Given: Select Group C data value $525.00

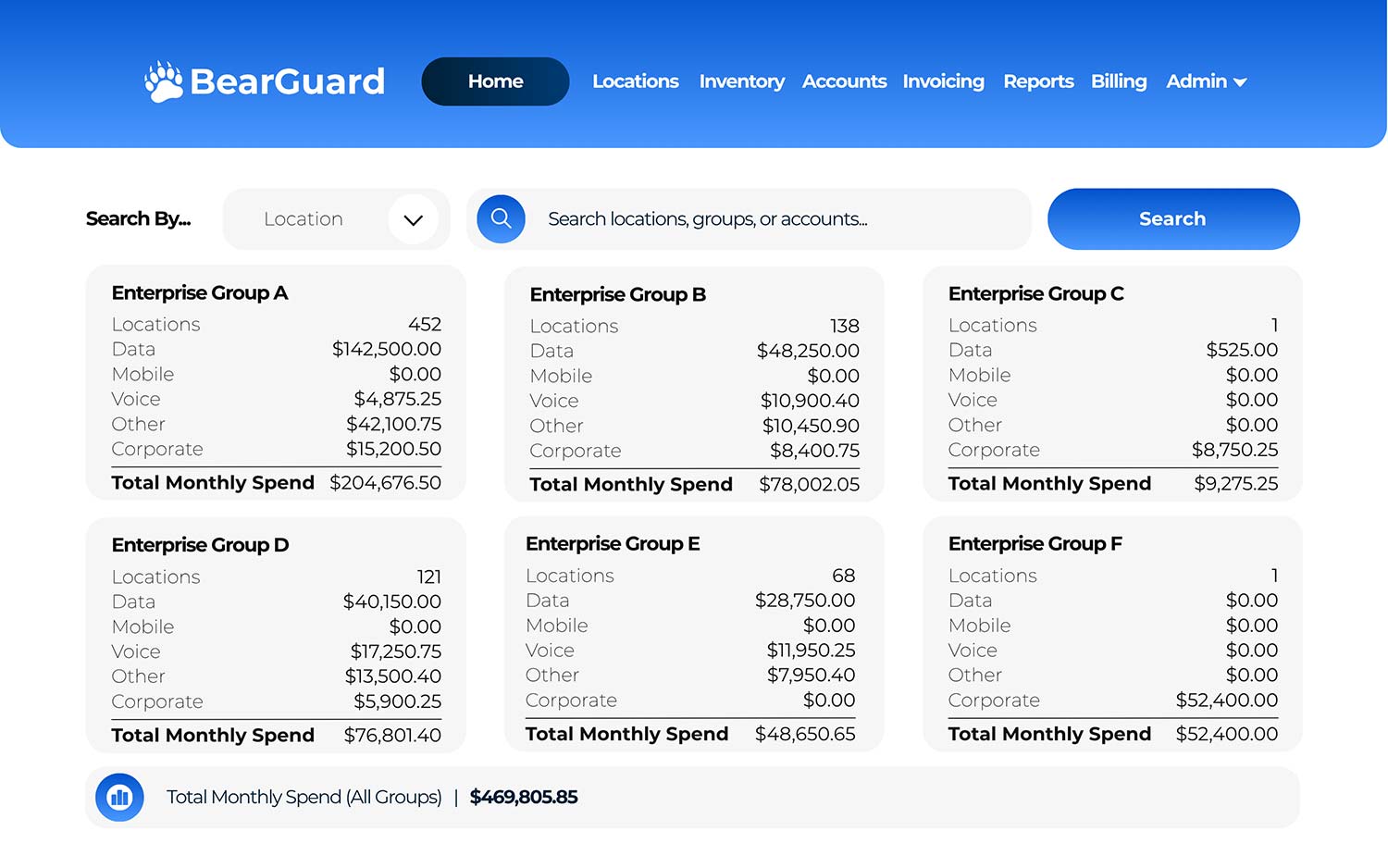Looking at the screenshot, I should pos(1242,351).
